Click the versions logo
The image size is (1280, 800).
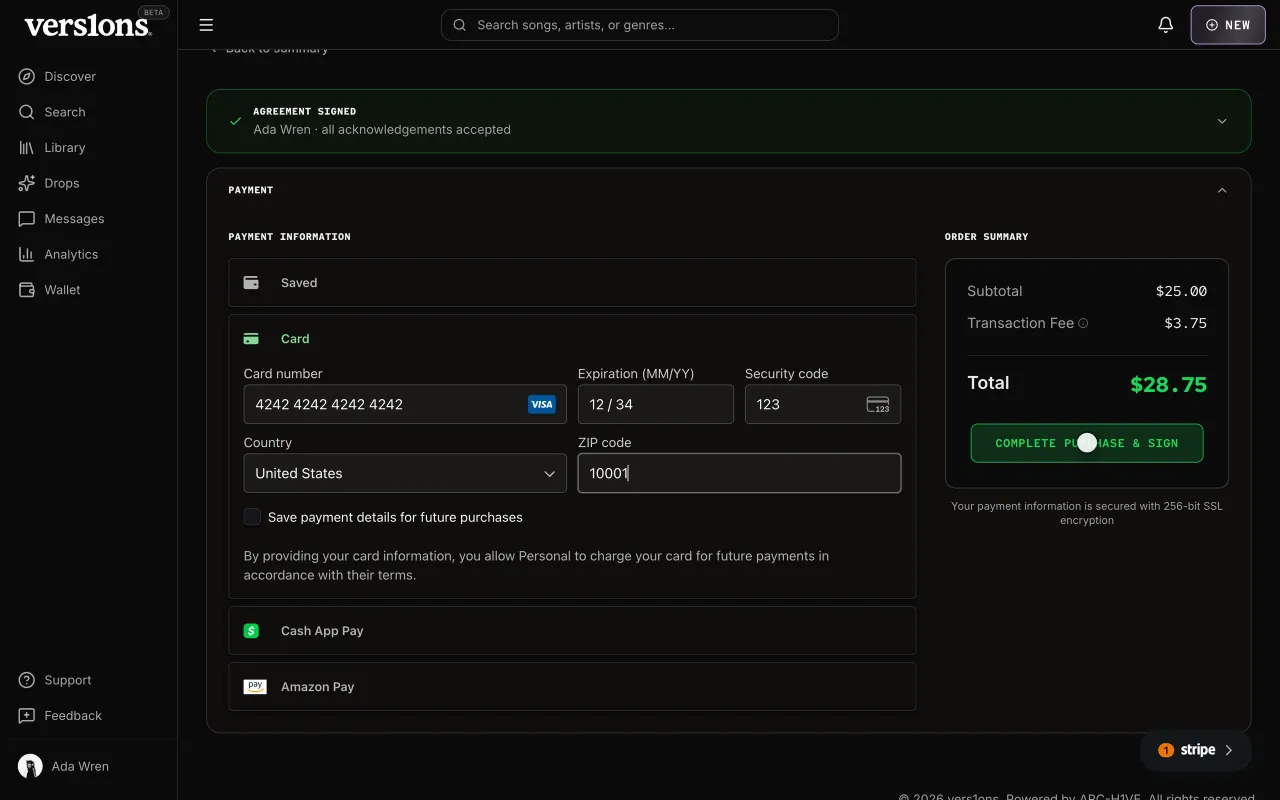point(88,26)
